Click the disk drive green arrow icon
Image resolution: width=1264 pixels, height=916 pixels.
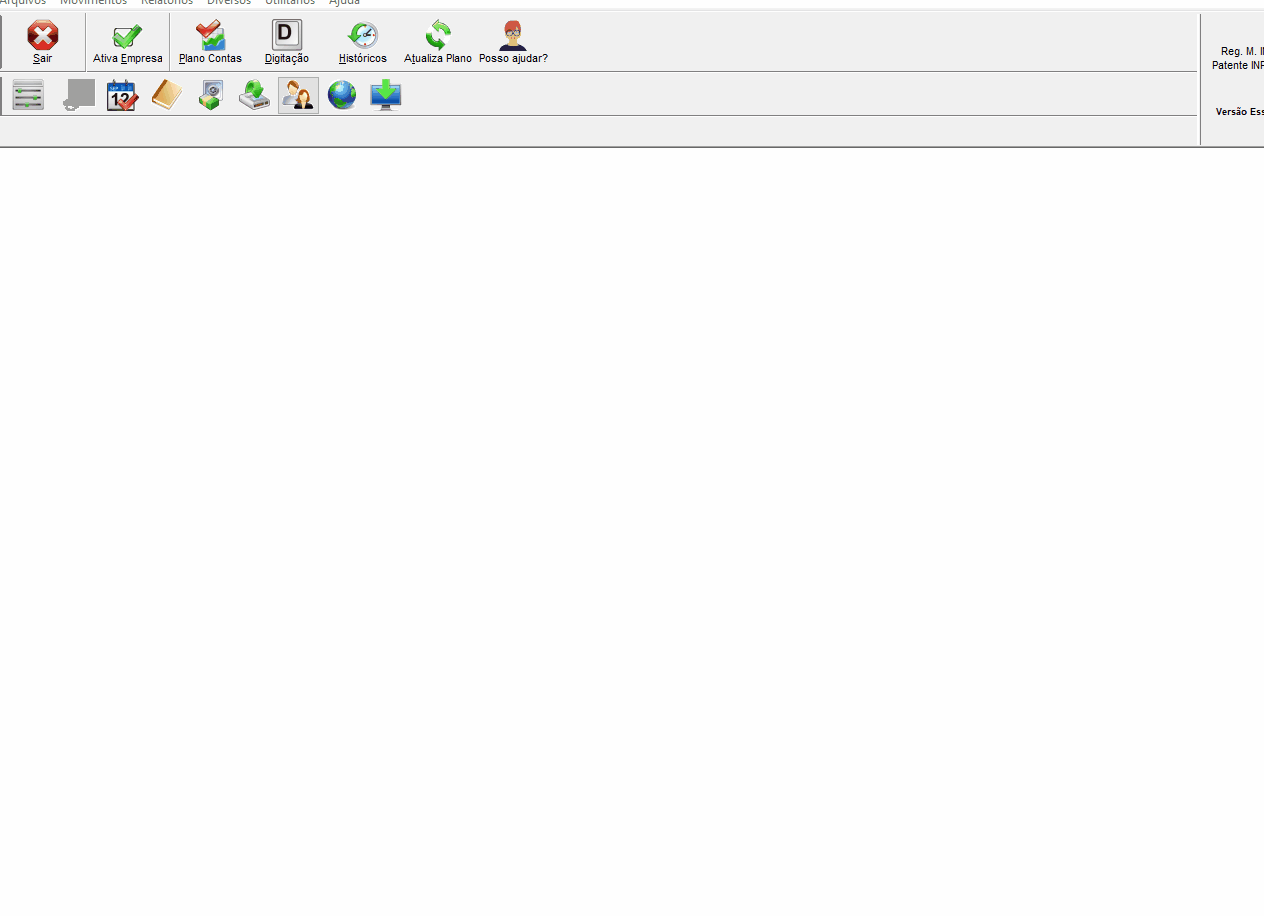254,95
